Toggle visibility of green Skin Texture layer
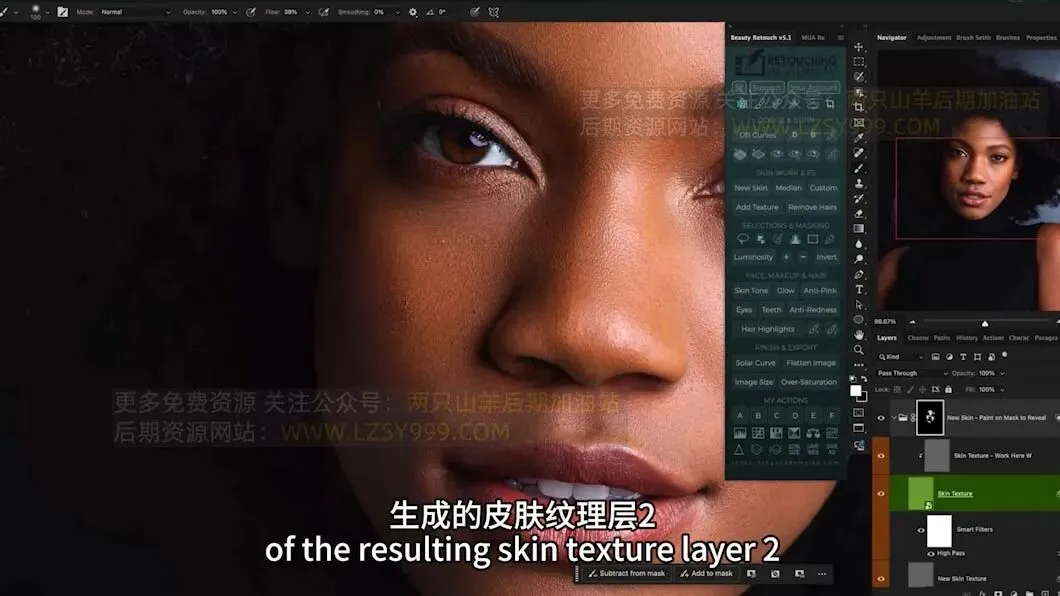The image size is (1060, 596). pos(881,494)
